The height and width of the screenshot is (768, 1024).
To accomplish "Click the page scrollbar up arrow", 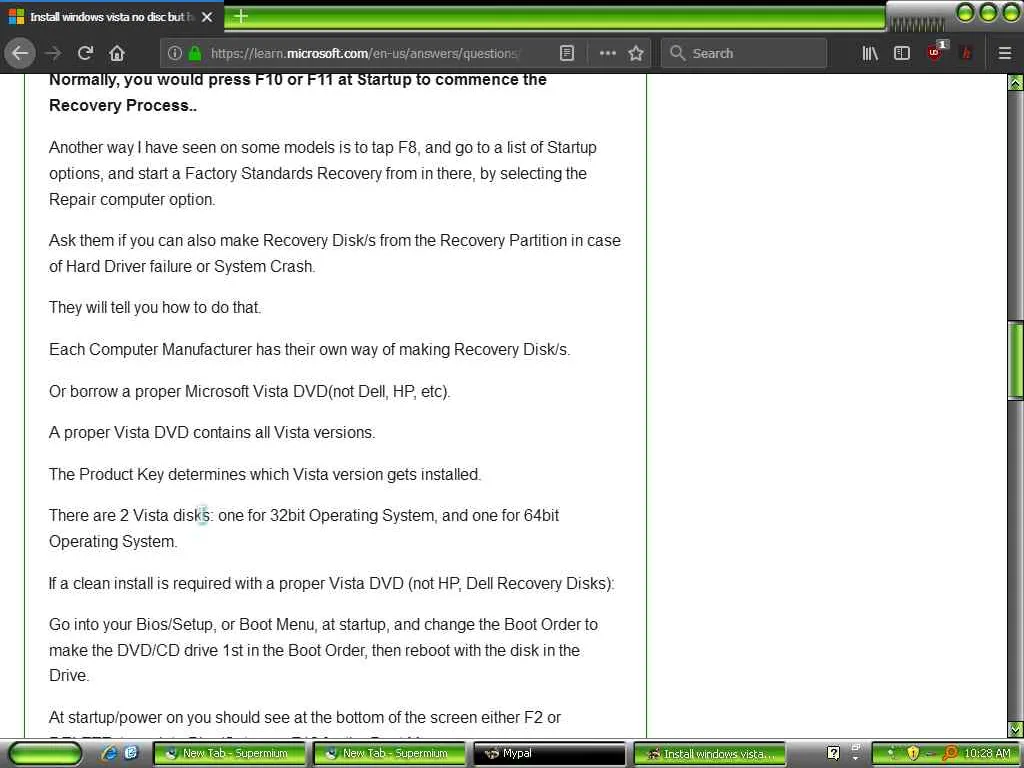I will pyautogui.click(x=1016, y=82).
